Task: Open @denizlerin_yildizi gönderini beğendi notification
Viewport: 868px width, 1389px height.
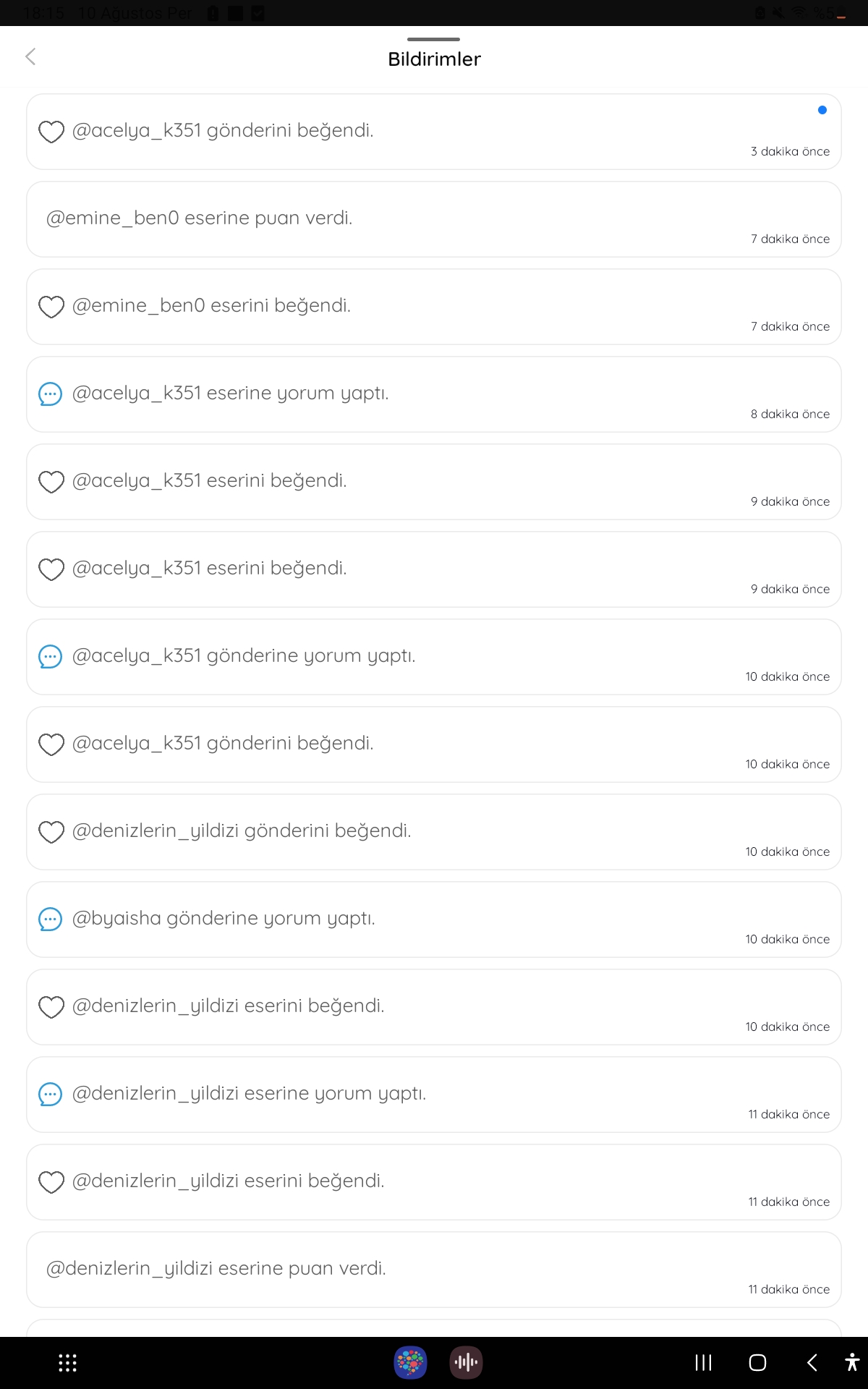Action: click(434, 832)
